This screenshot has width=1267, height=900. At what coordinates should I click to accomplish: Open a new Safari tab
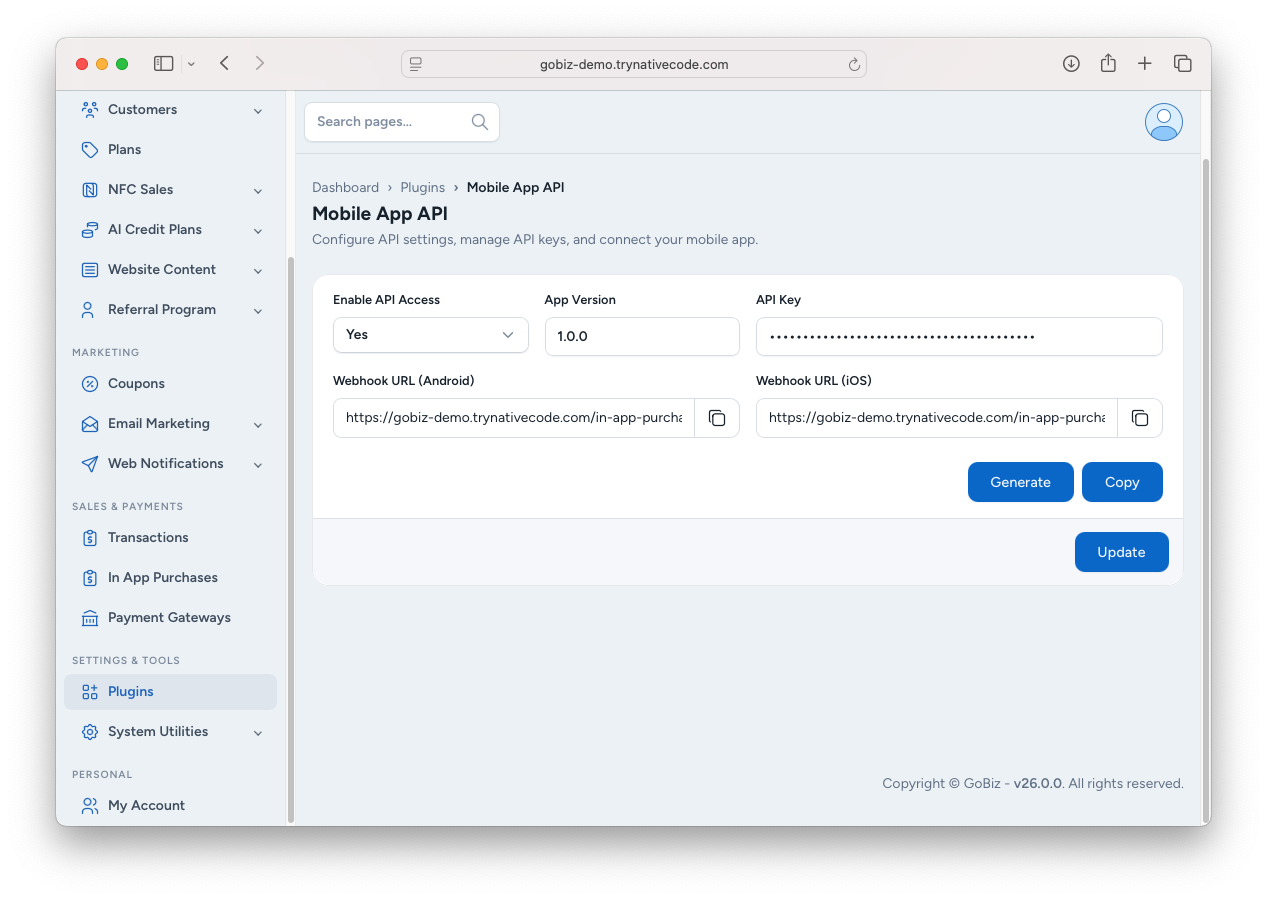[1145, 64]
